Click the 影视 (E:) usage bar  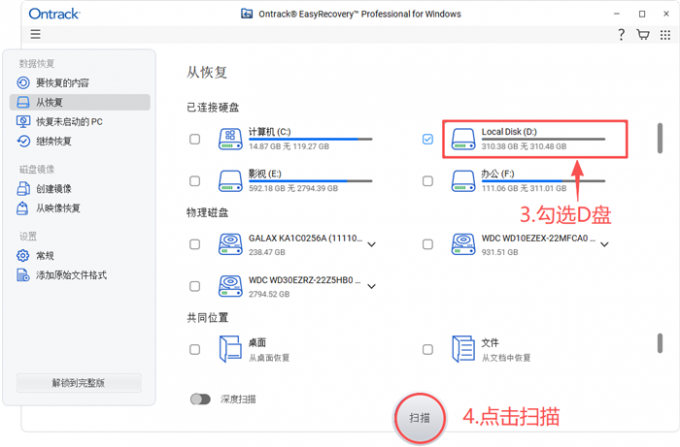click(311, 181)
